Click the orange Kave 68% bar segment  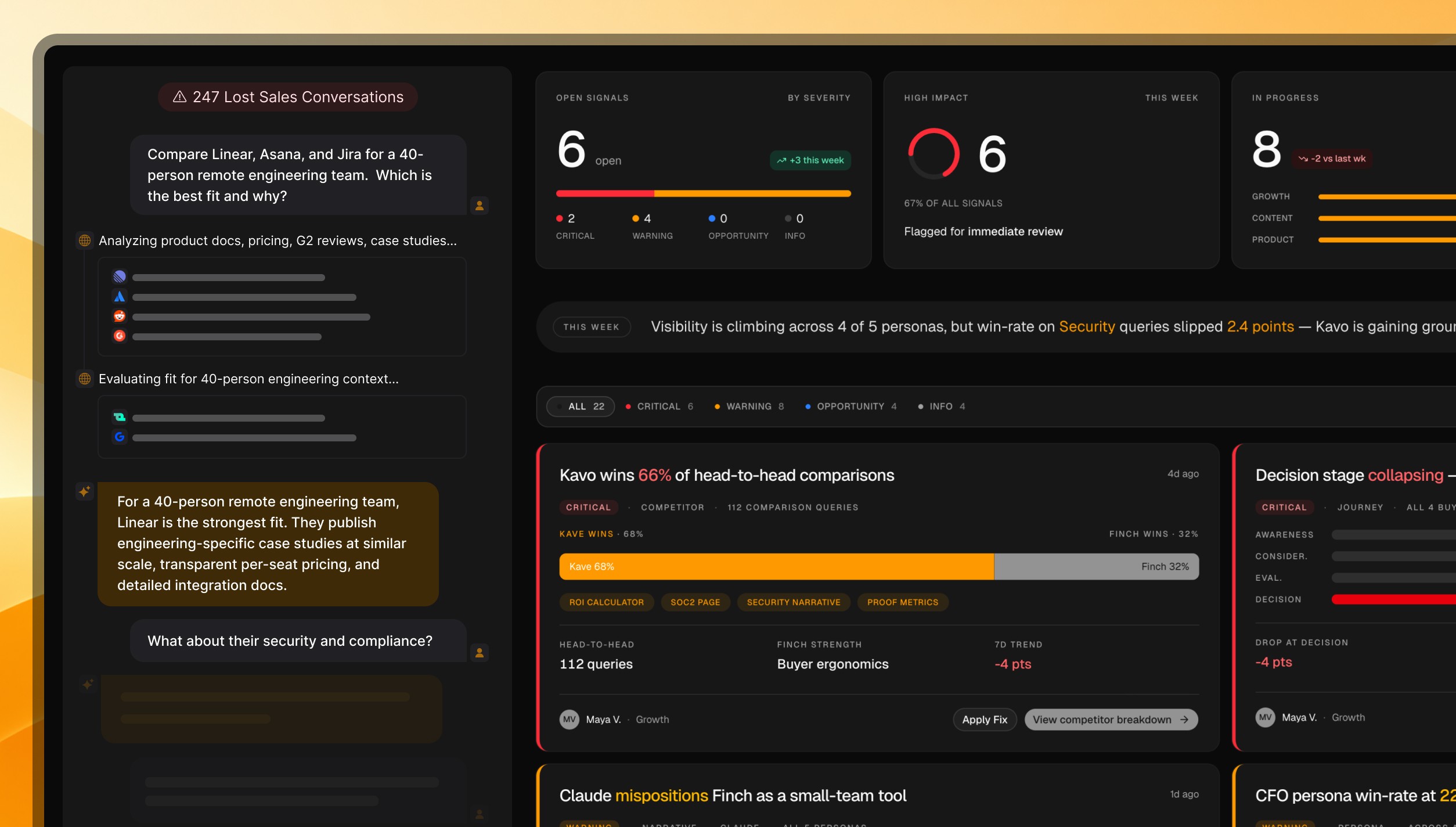click(777, 566)
